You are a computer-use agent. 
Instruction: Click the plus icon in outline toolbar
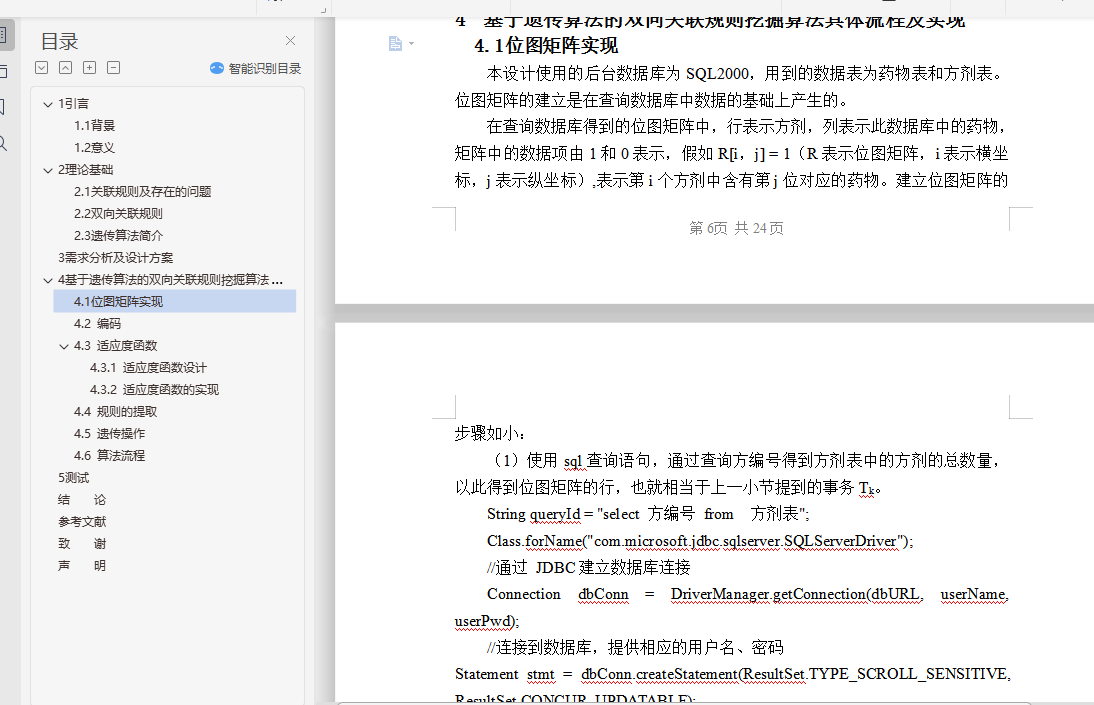tap(89, 68)
